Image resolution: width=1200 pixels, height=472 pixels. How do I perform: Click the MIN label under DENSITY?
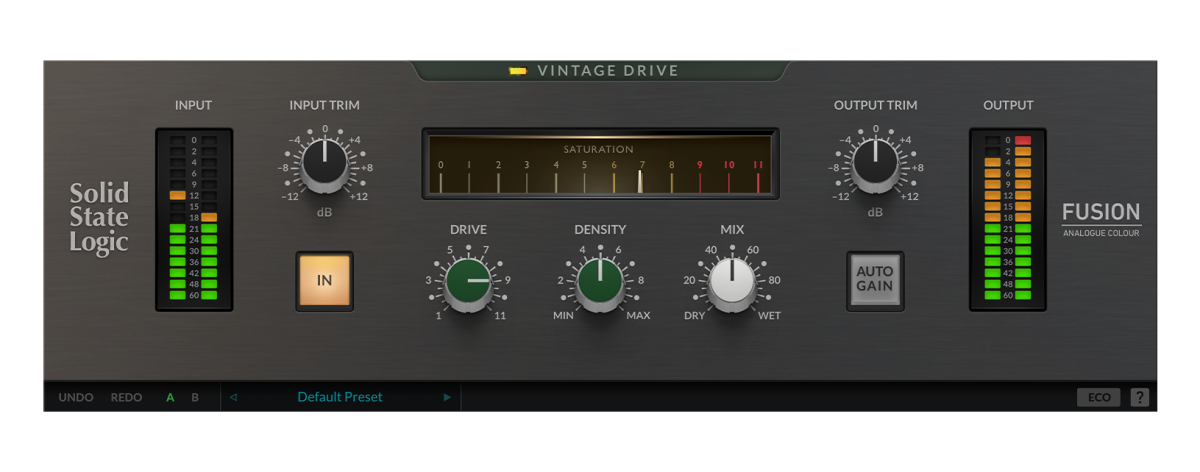point(563,316)
